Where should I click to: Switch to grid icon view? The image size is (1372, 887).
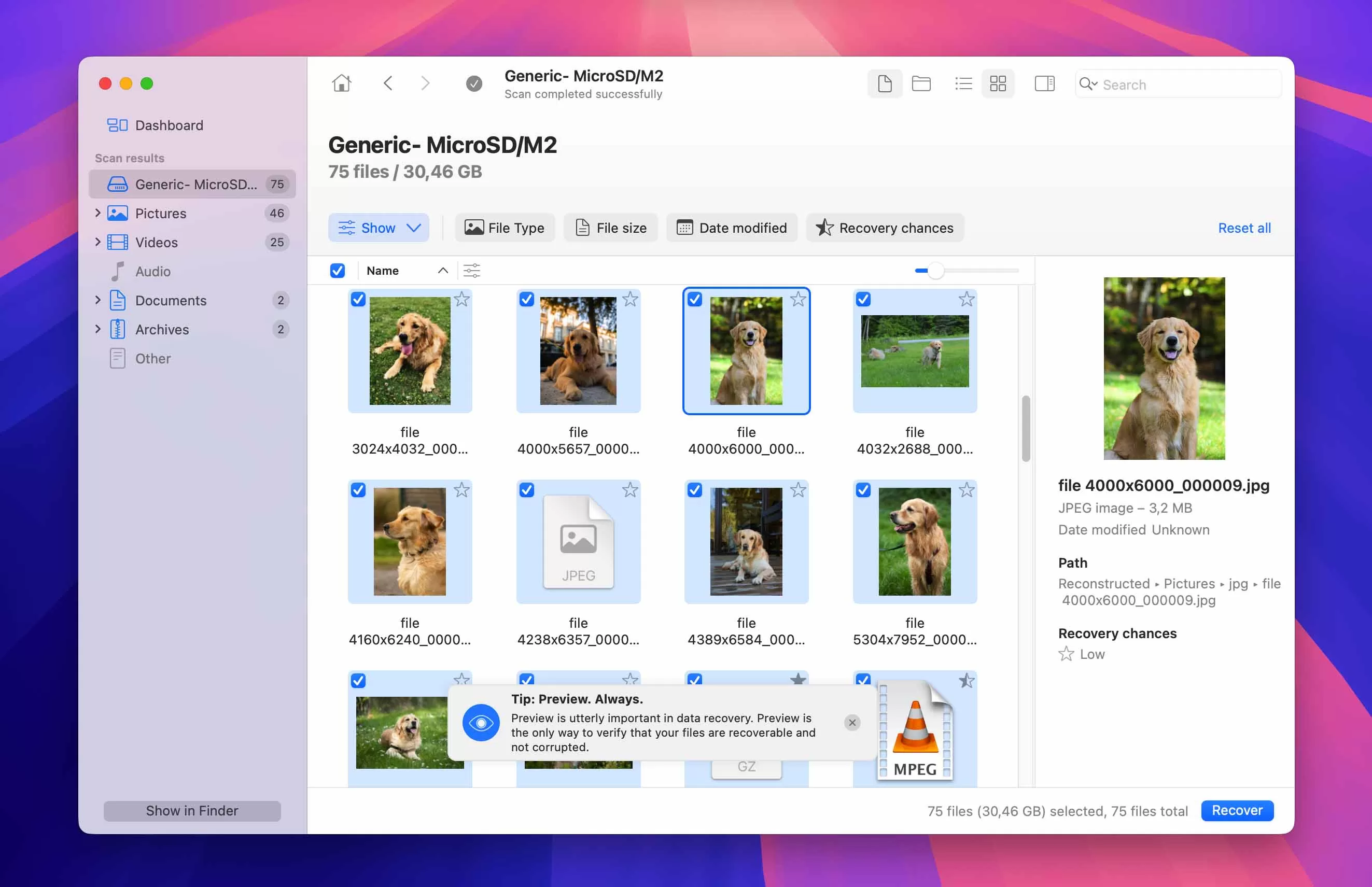pyautogui.click(x=998, y=84)
